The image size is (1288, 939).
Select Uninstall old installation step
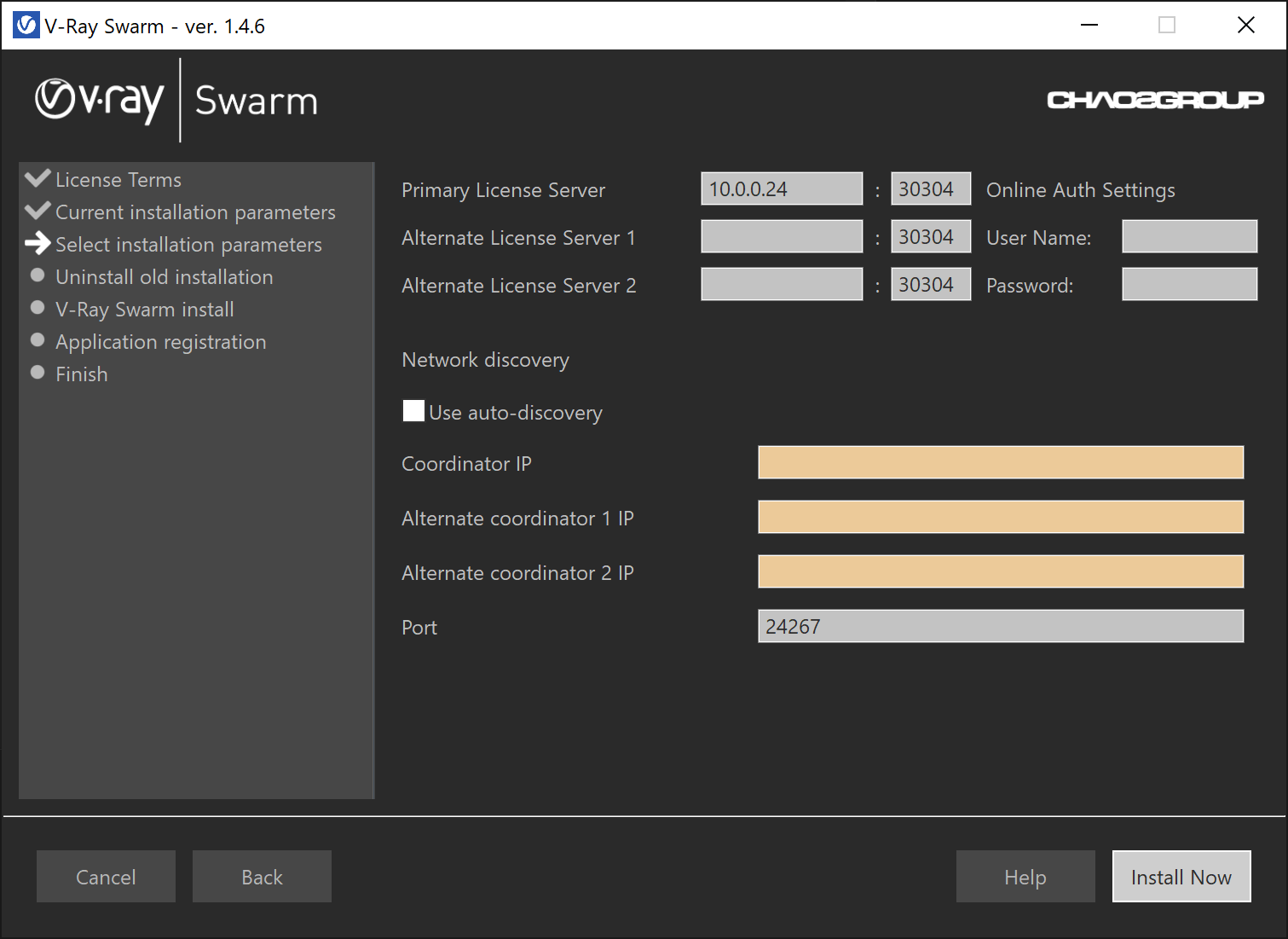coord(164,277)
